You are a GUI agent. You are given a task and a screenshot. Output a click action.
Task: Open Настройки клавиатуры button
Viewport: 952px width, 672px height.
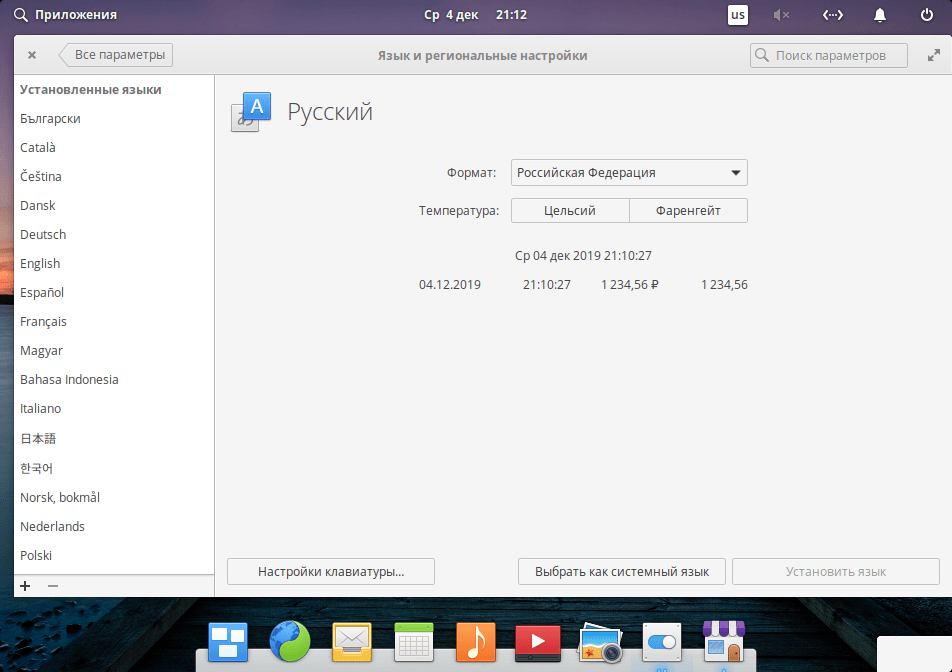(331, 572)
